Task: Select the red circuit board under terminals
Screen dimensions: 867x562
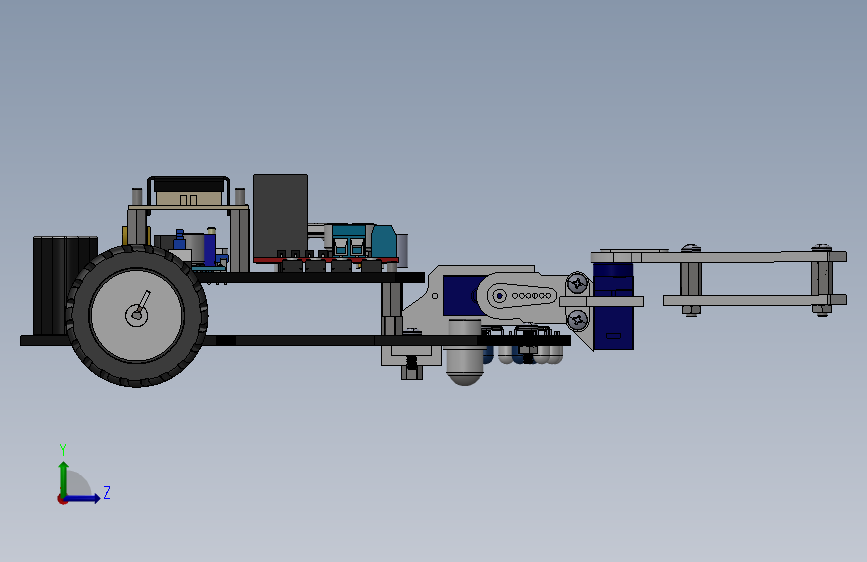Action: click(x=326, y=259)
